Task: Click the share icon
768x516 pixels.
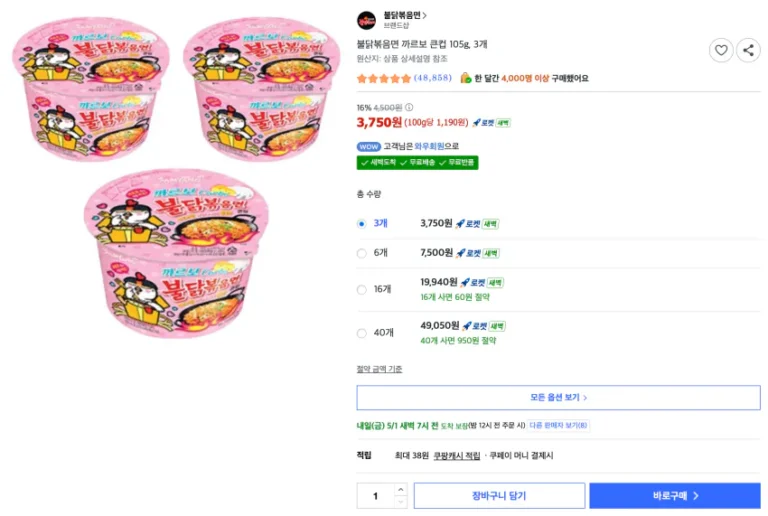Action: coord(747,50)
